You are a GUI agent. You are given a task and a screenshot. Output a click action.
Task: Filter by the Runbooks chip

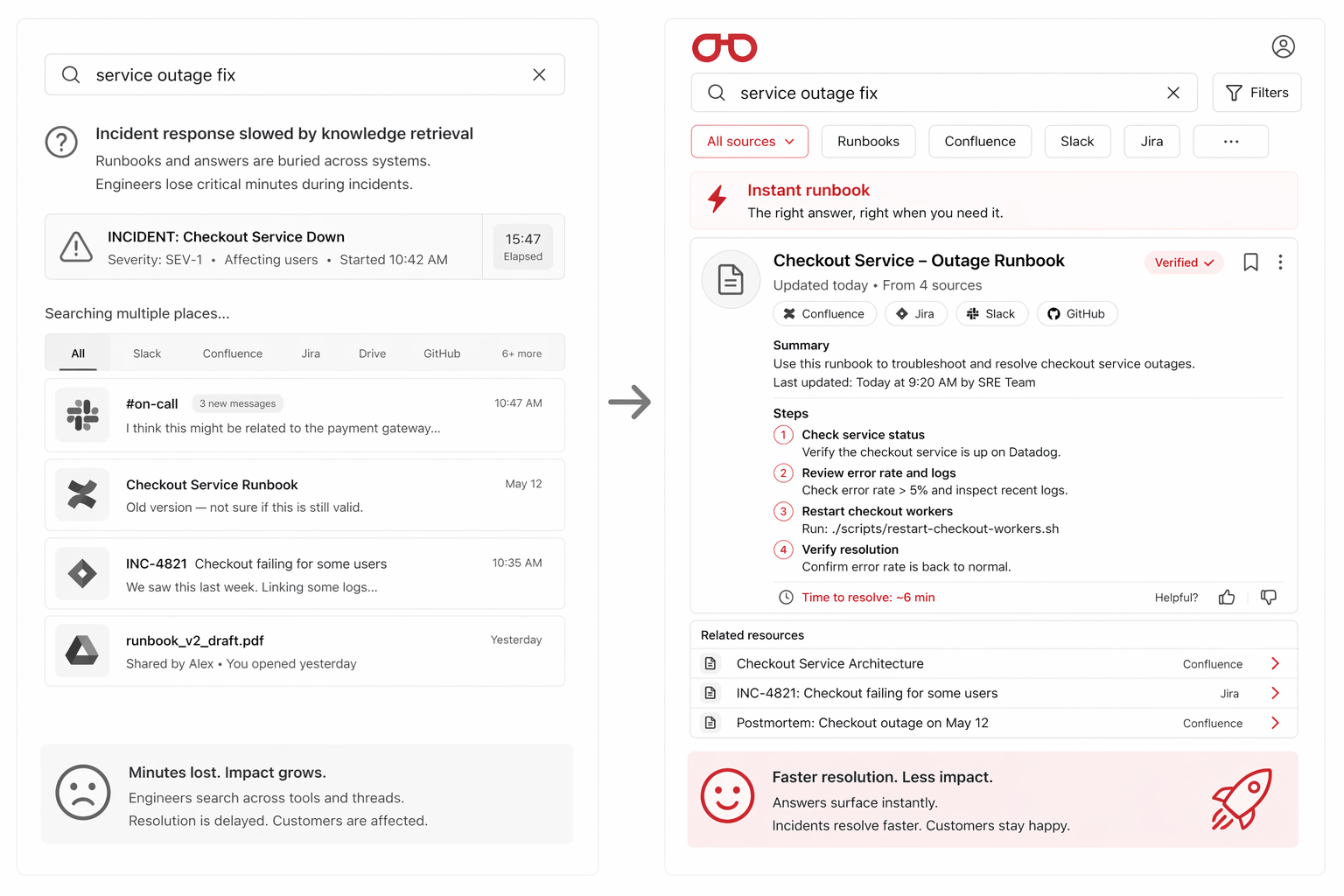coord(868,142)
